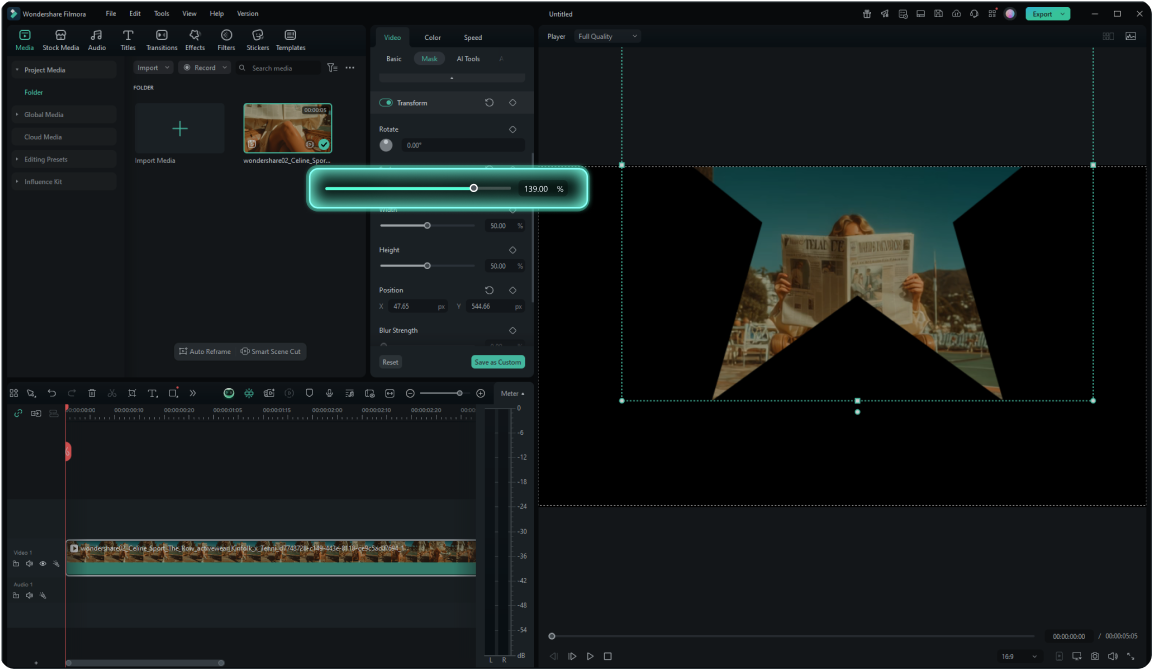Viewport: 1152px width, 669px height.
Task: Delete the selected clip with the trash icon
Action: 92,394
